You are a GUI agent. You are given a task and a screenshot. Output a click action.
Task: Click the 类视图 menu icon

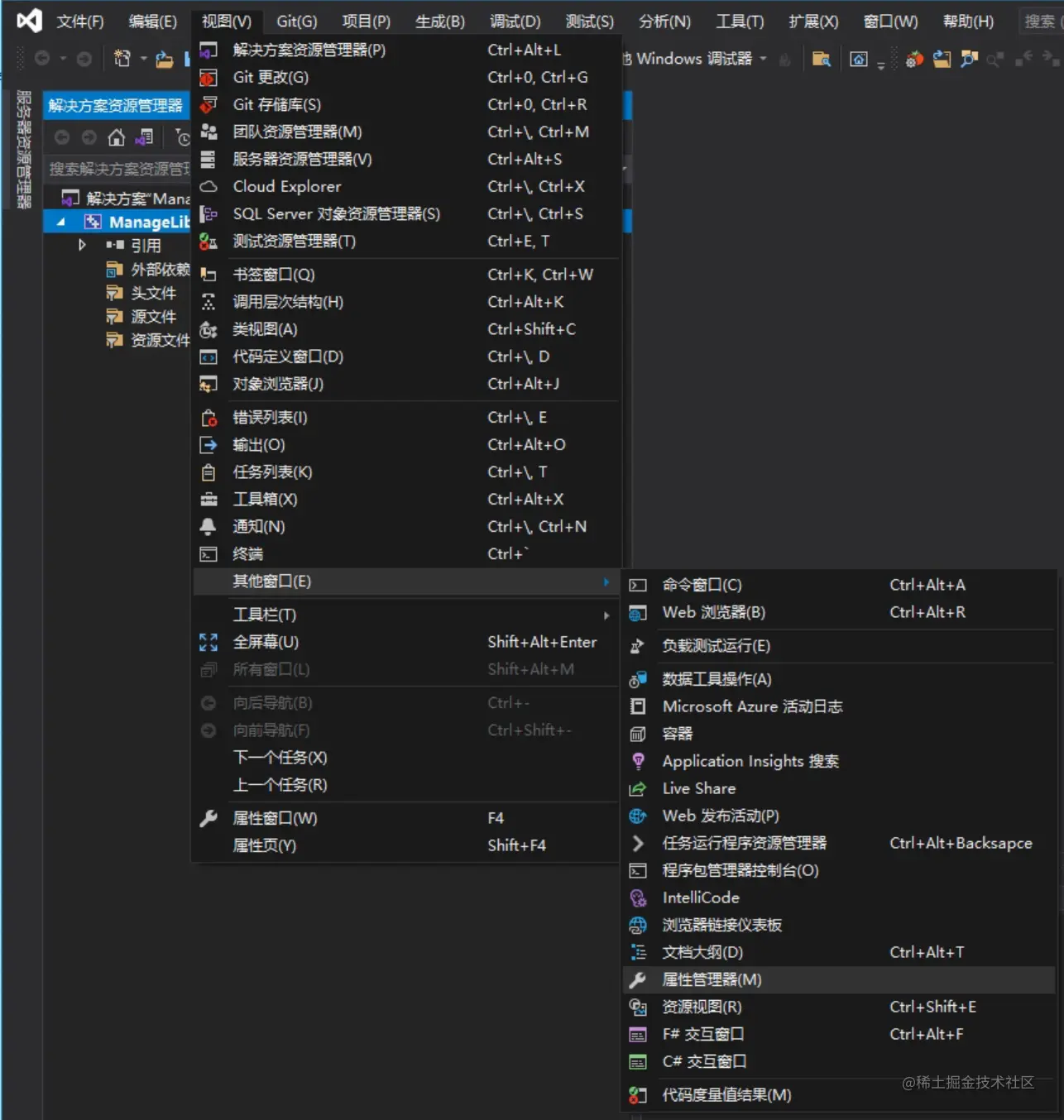point(208,330)
